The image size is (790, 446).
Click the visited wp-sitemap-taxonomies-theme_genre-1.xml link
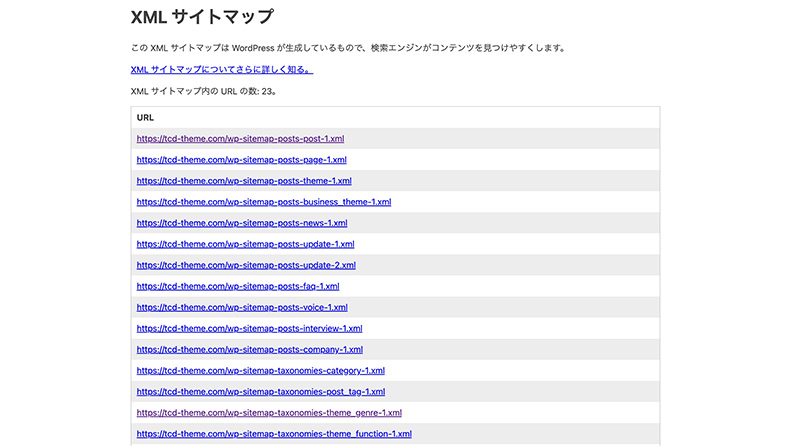click(269, 413)
